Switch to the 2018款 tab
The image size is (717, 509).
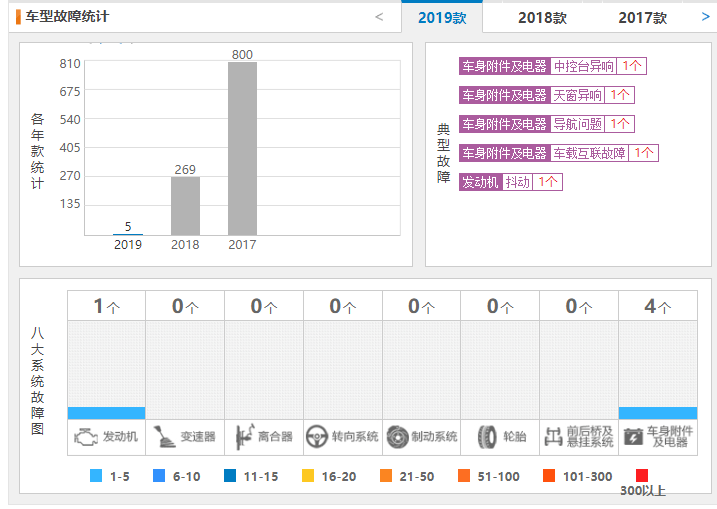542,17
